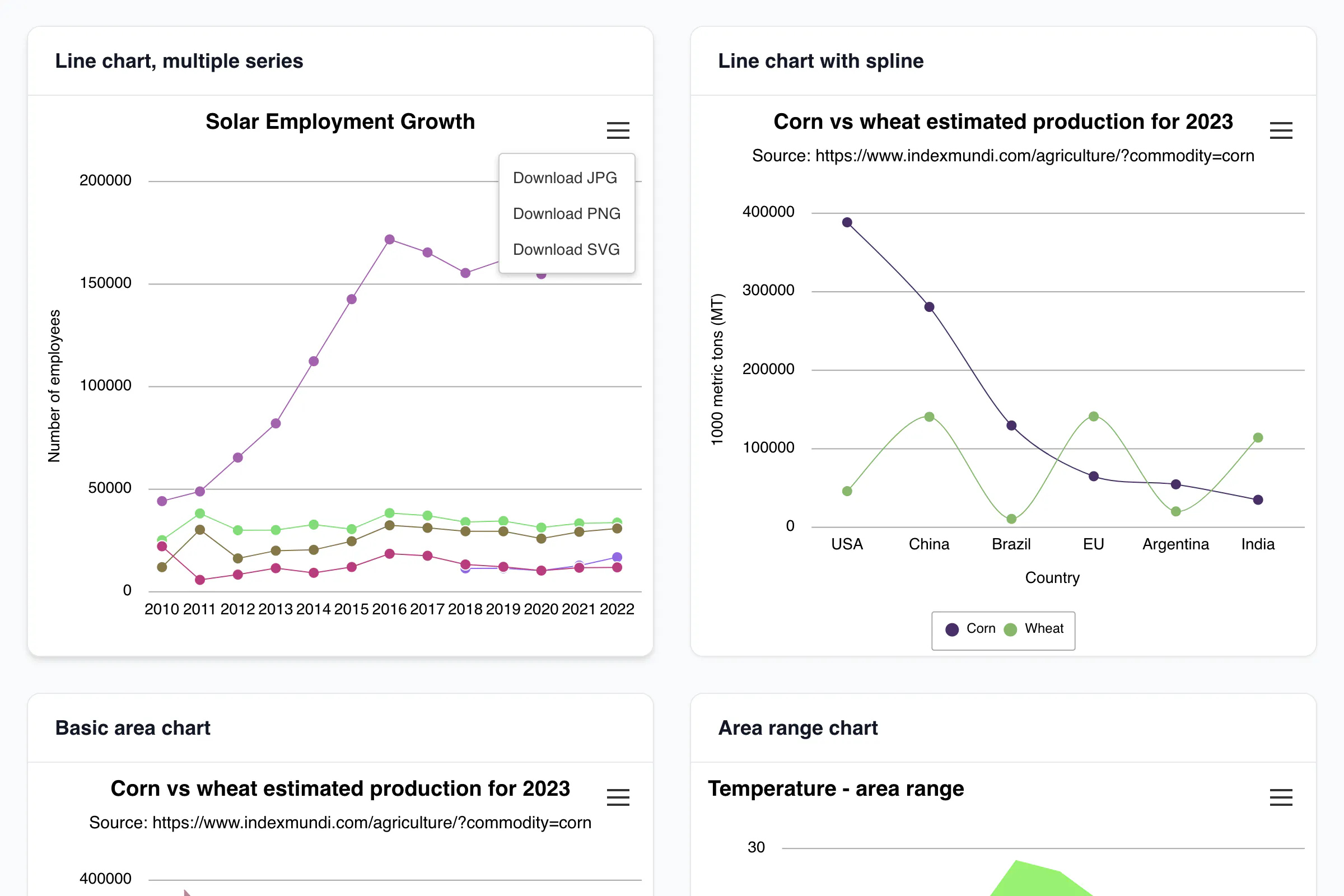1344x896 pixels.
Task: Click the 2014 purple series data point
Action: 314,361
